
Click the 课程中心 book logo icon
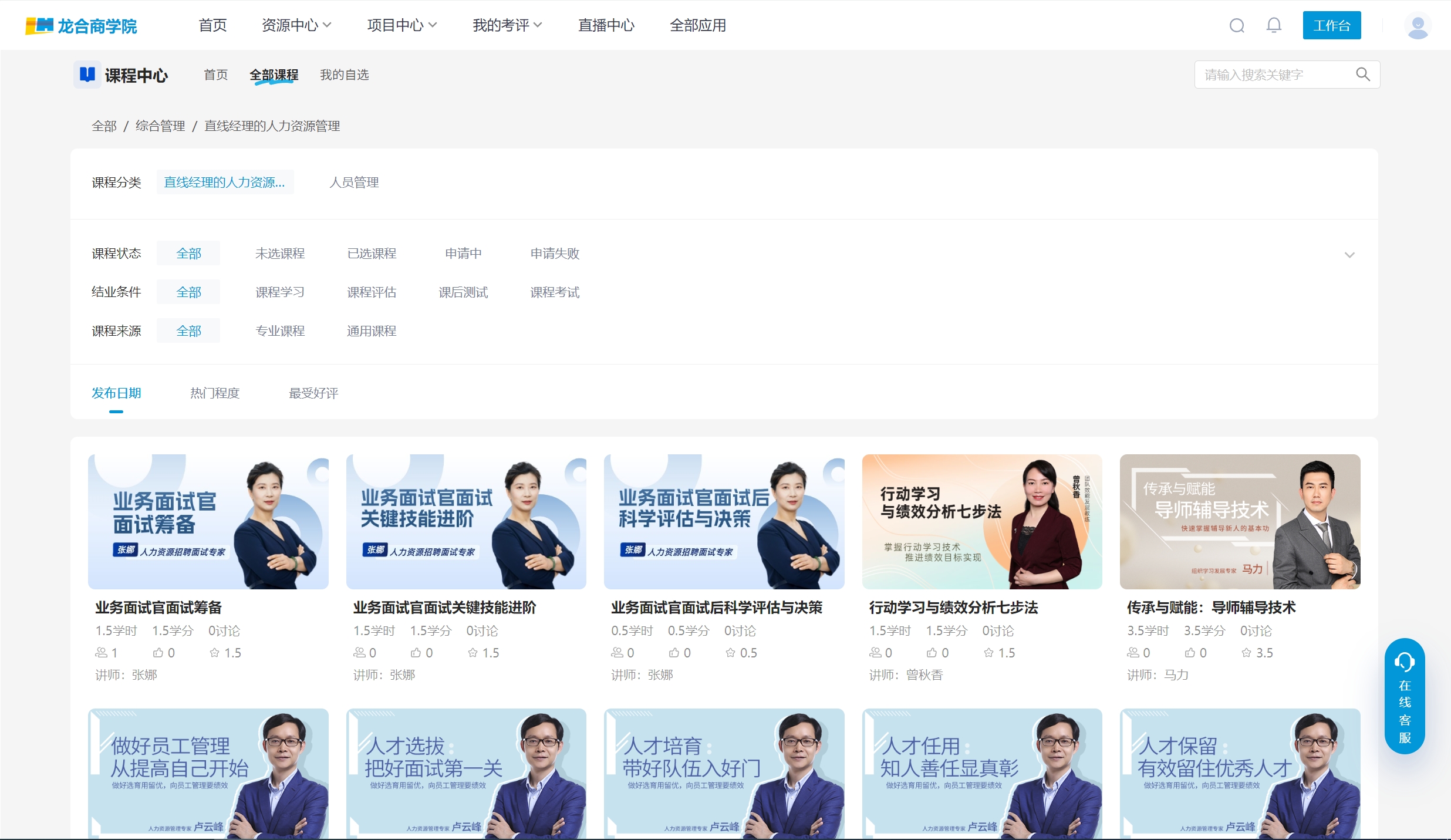point(87,75)
